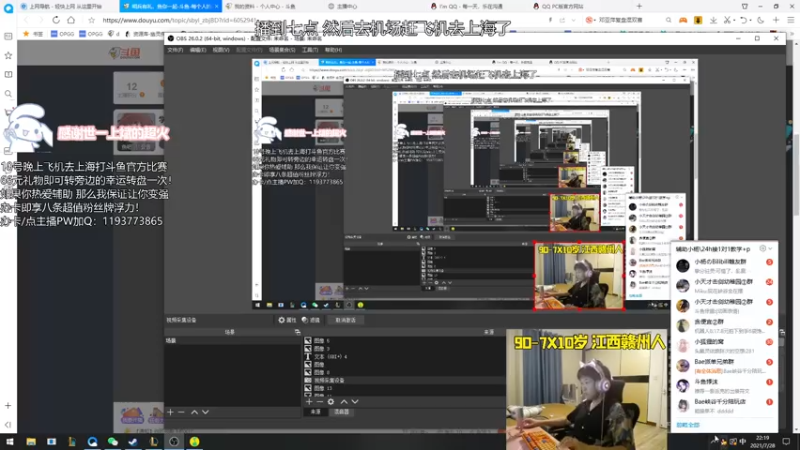Open the Bae抓弟兄弟群 chat message
This screenshot has height=450, width=800.
pos(724,365)
